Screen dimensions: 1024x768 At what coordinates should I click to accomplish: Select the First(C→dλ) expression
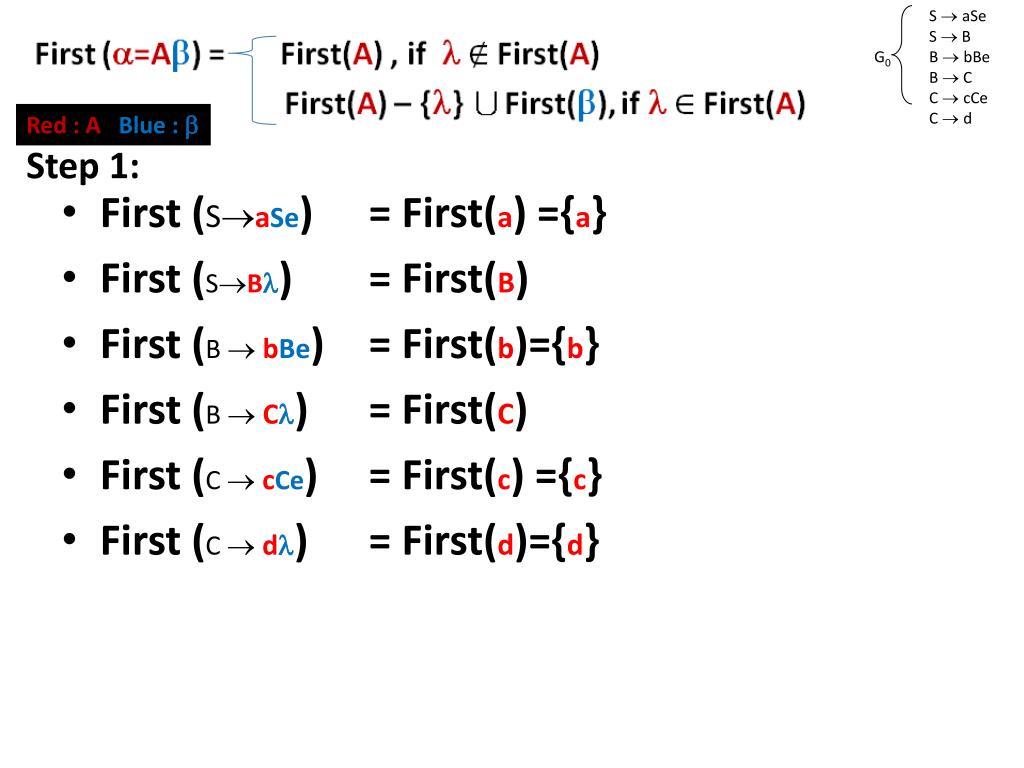[204, 542]
